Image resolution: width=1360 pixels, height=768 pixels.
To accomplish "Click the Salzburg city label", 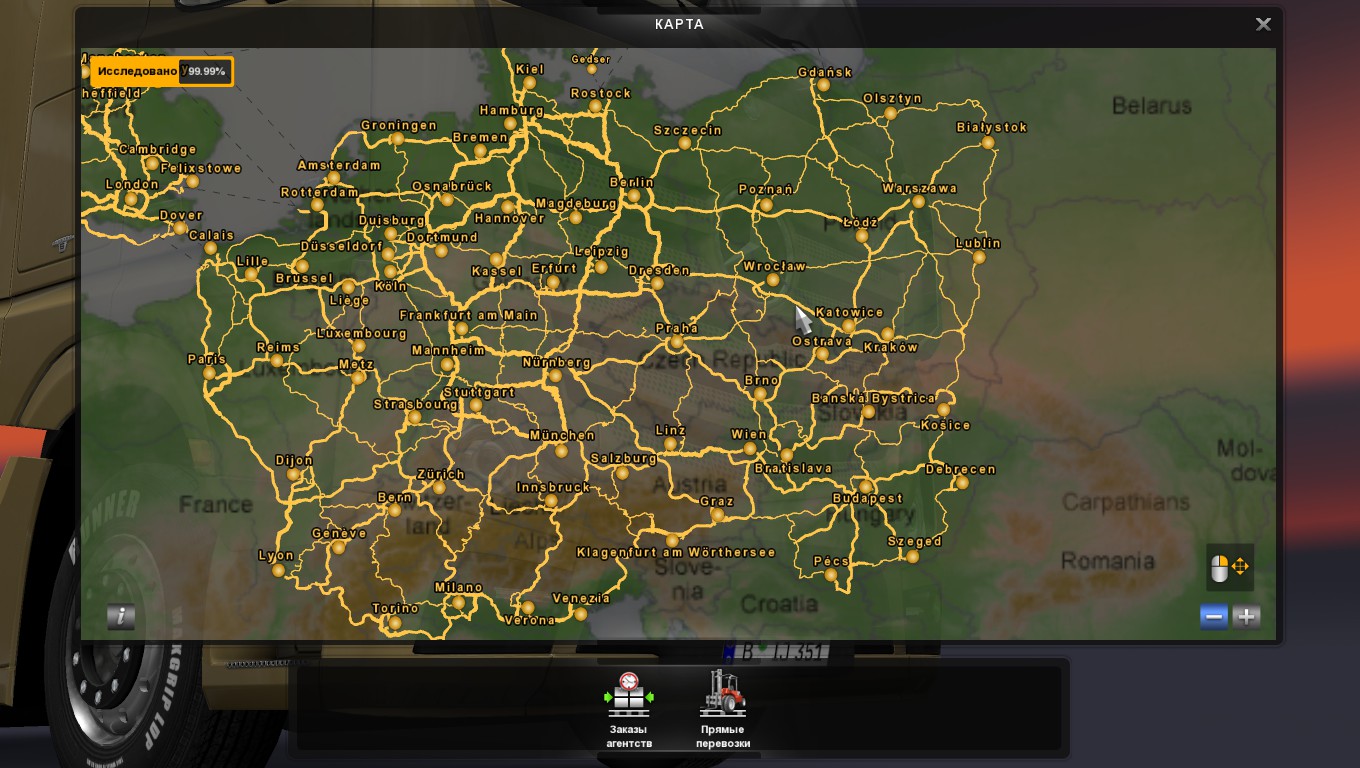I will [x=623, y=459].
